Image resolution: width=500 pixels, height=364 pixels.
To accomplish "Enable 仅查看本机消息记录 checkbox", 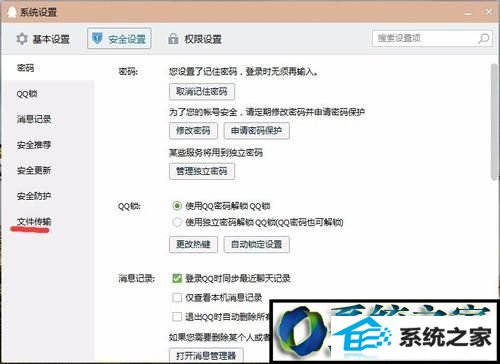I will [x=177, y=297].
